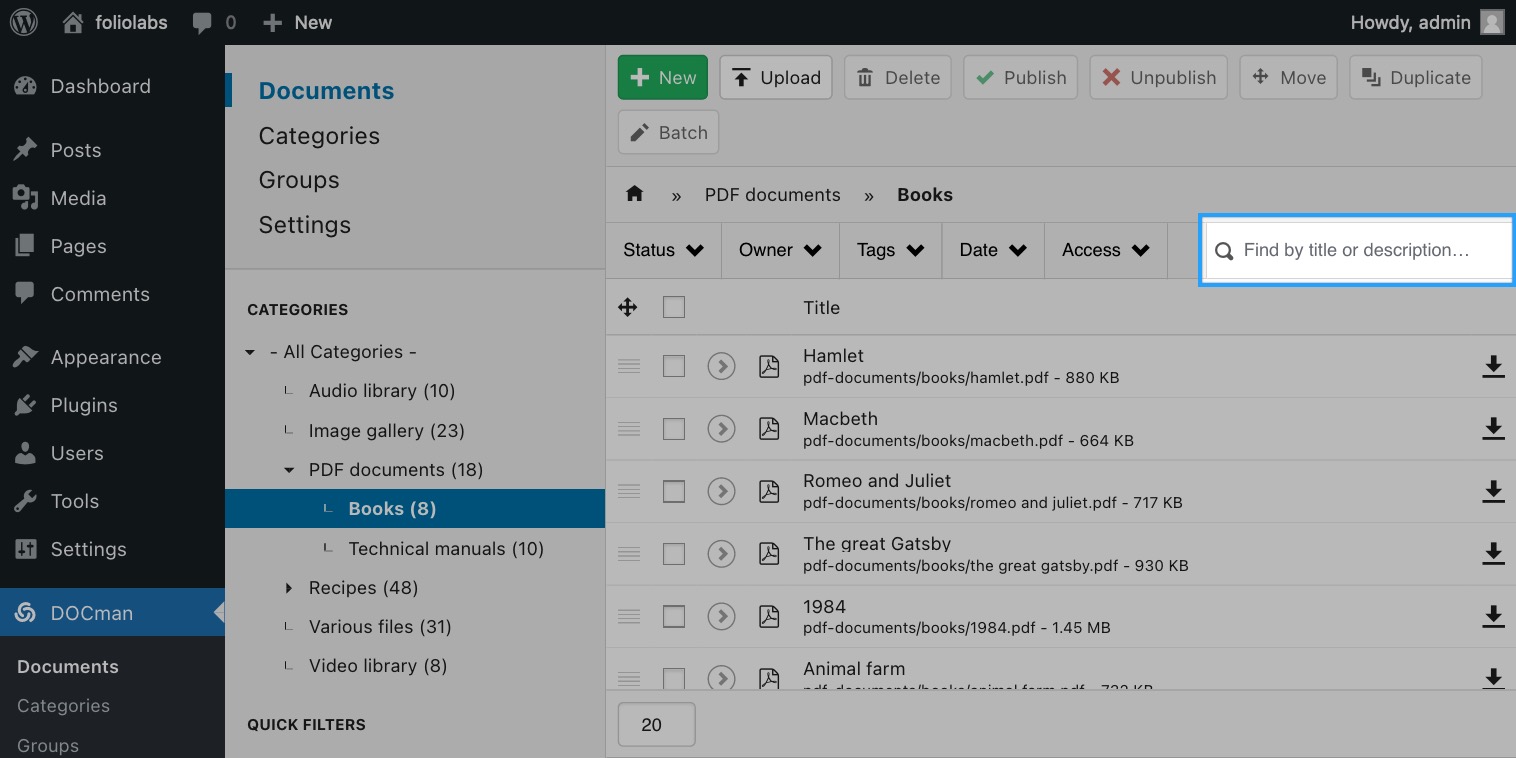Open the Date filter dropdown
Image resolution: width=1516 pixels, height=758 pixels.
[993, 250]
